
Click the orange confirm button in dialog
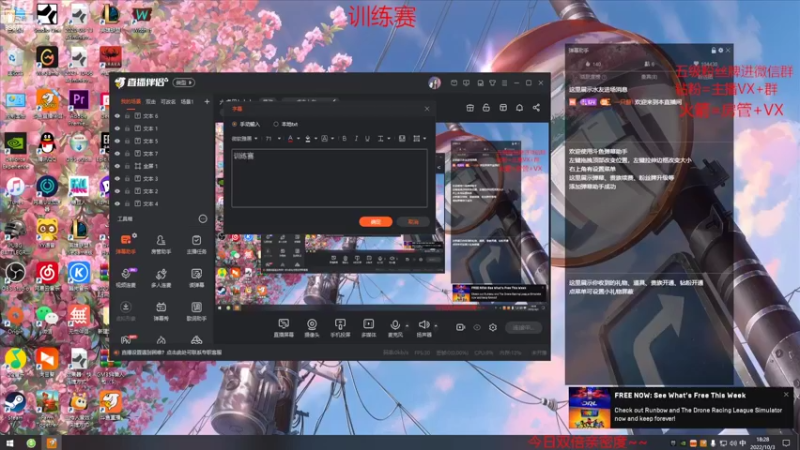(x=376, y=221)
